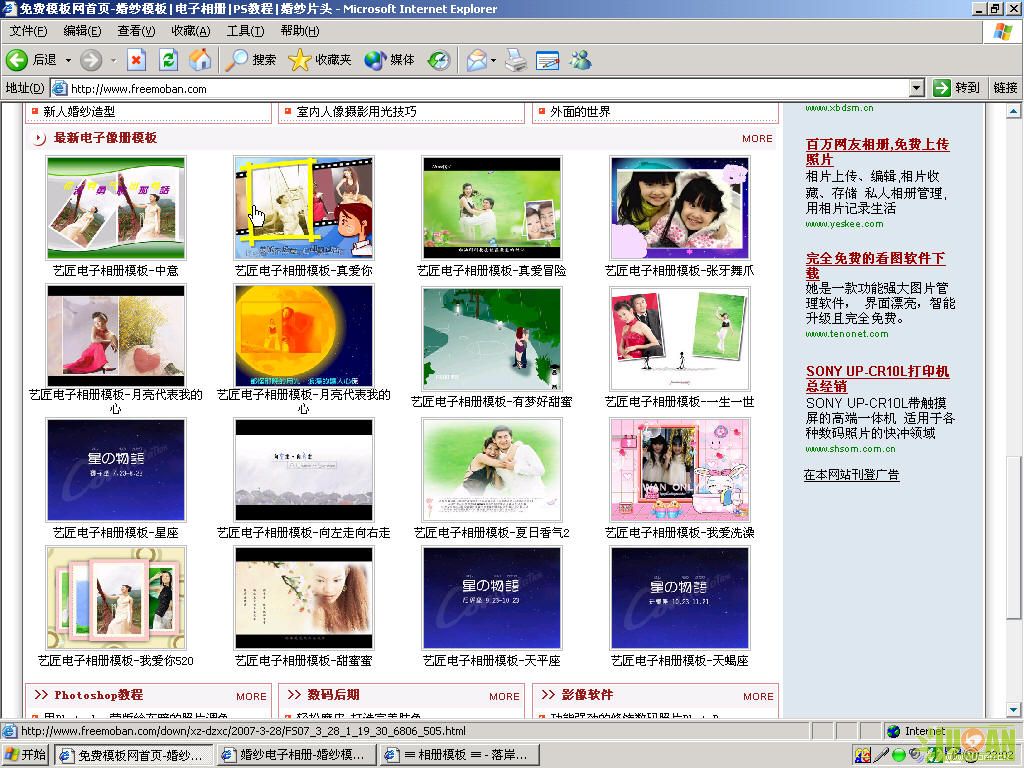
Task: Open the 真爱冒险 template thumbnail
Action: (x=492, y=208)
